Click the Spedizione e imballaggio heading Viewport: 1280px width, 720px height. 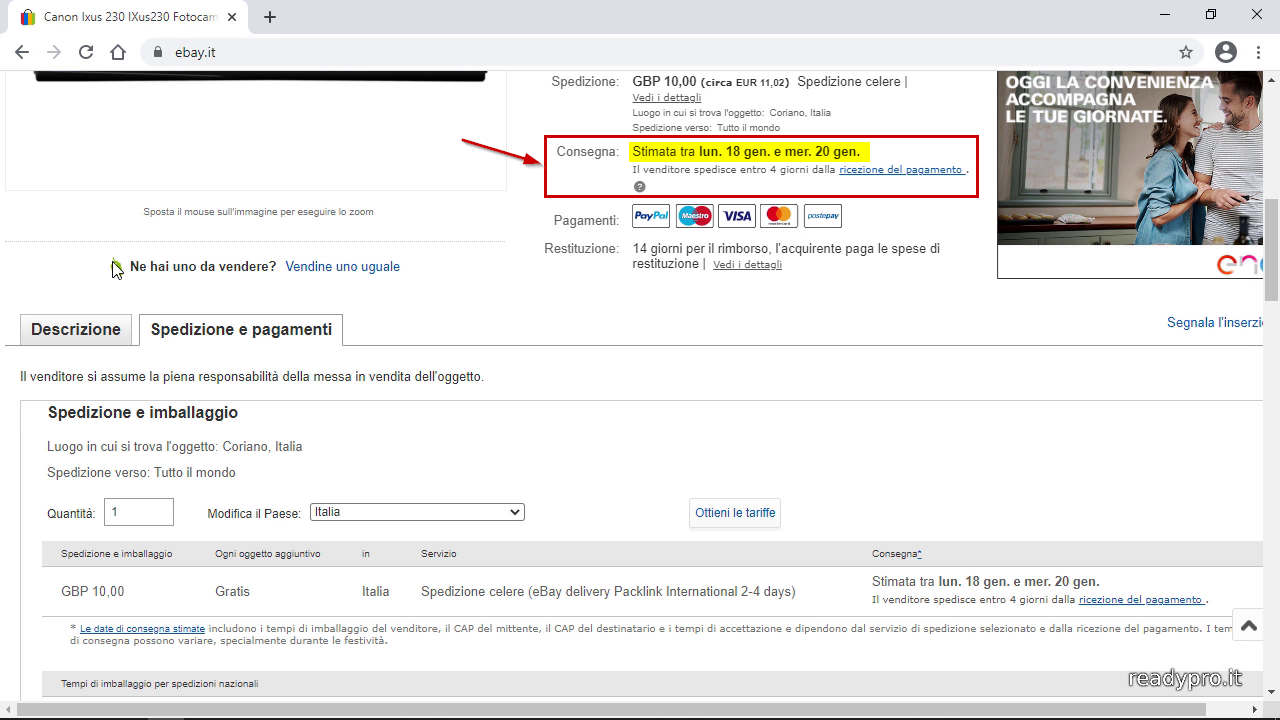pos(143,413)
